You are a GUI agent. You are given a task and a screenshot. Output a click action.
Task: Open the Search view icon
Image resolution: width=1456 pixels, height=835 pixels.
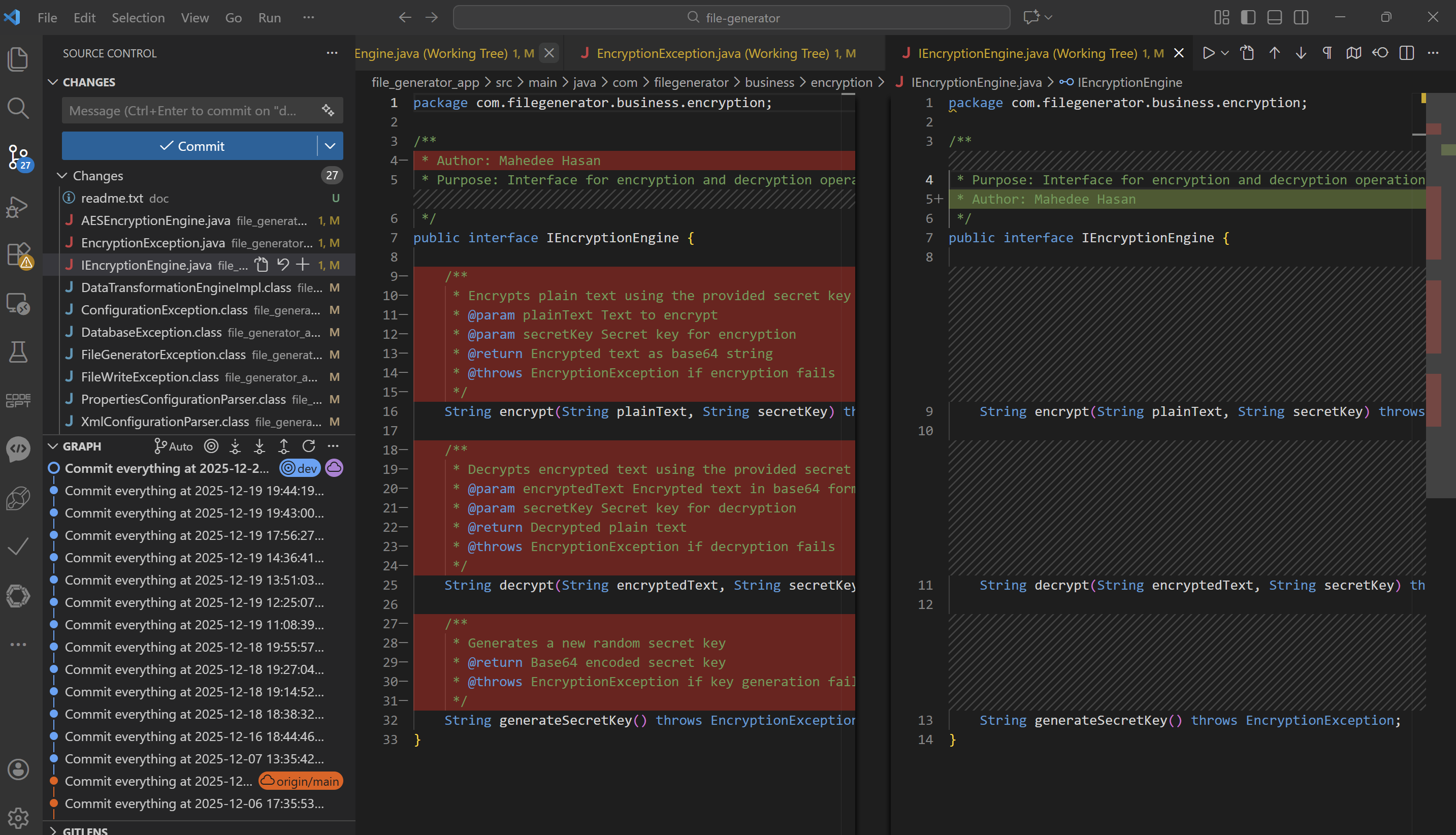[18, 108]
